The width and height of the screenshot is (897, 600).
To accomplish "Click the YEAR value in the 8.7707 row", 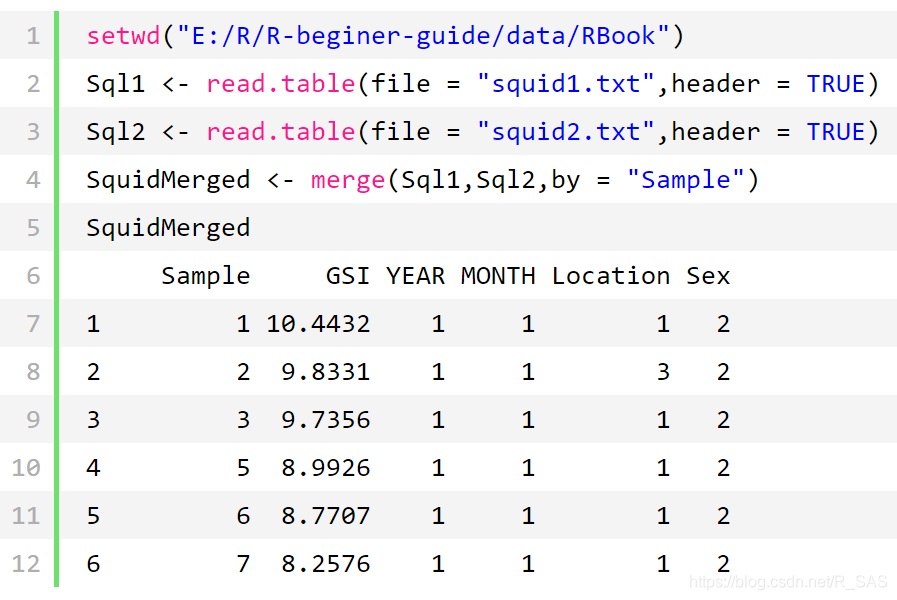I will pos(438,516).
